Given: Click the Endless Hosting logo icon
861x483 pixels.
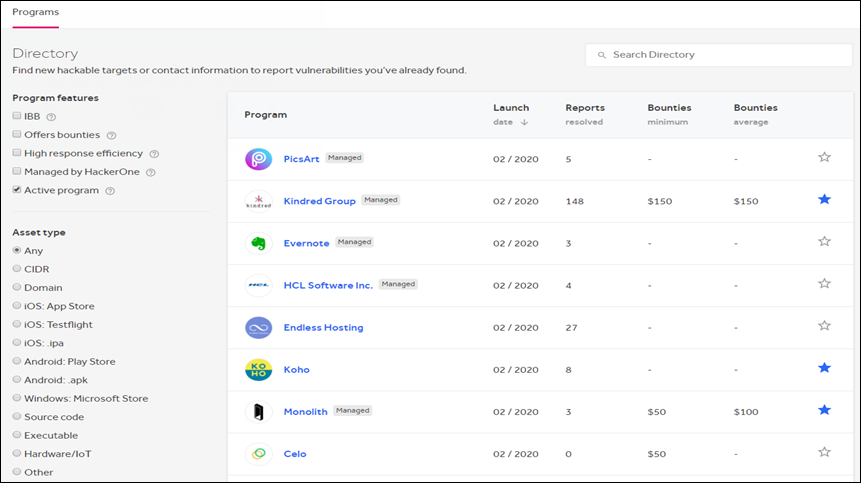Looking at the screenshot, I should (258, 327).
